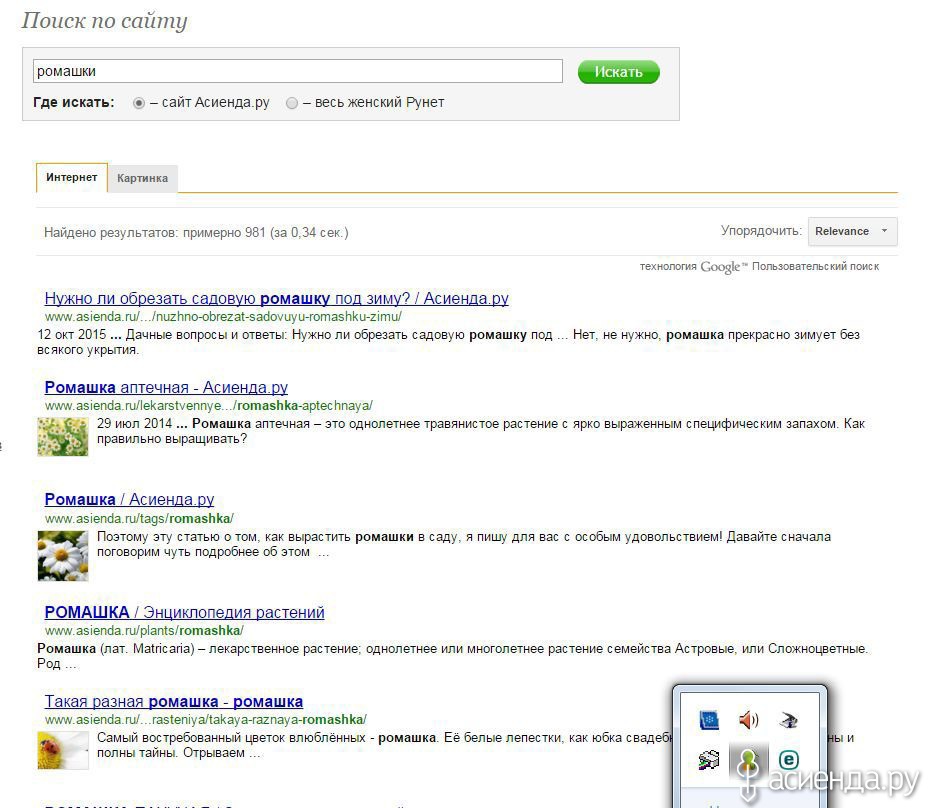Open "Нужно ли обрезать садовую ромашку под зиму?" result

coord(276,298)
